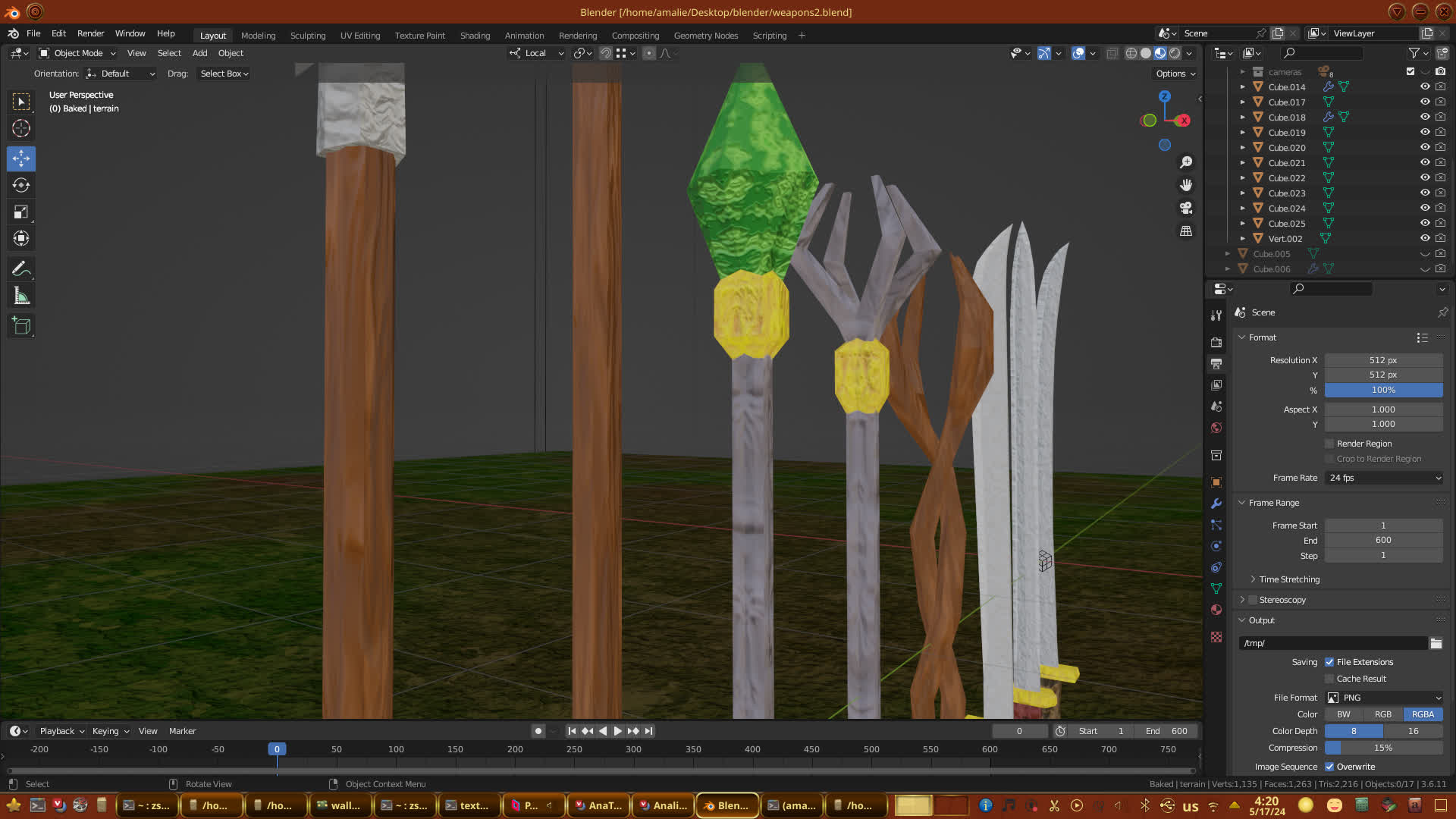Hide Cube.020 with its eye icon
The image size is (1456, 819).
1425,147
